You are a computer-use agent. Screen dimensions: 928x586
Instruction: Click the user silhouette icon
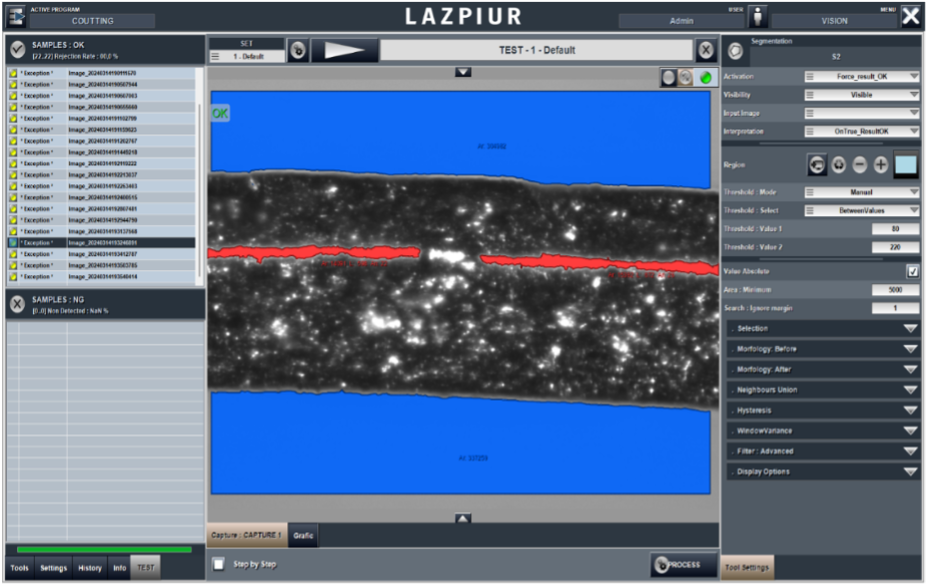click(758, 17)
